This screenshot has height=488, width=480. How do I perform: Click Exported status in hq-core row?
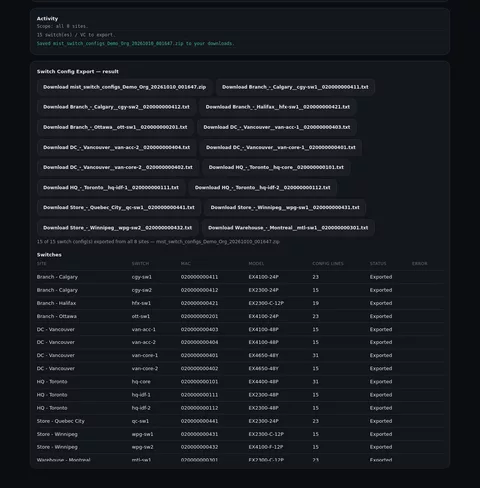[381, 382]
